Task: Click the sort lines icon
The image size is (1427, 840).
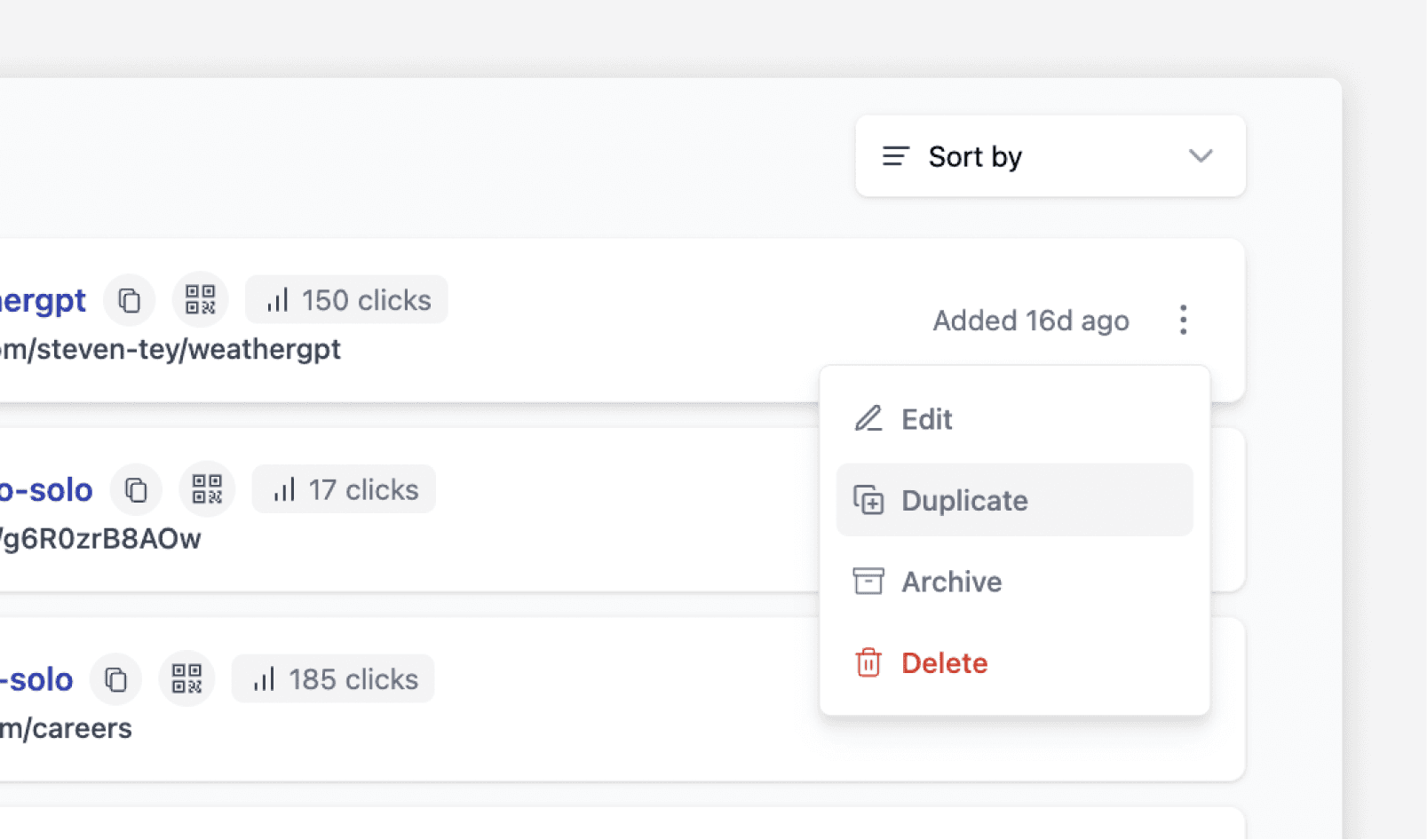Action: (x=895, y=156)
